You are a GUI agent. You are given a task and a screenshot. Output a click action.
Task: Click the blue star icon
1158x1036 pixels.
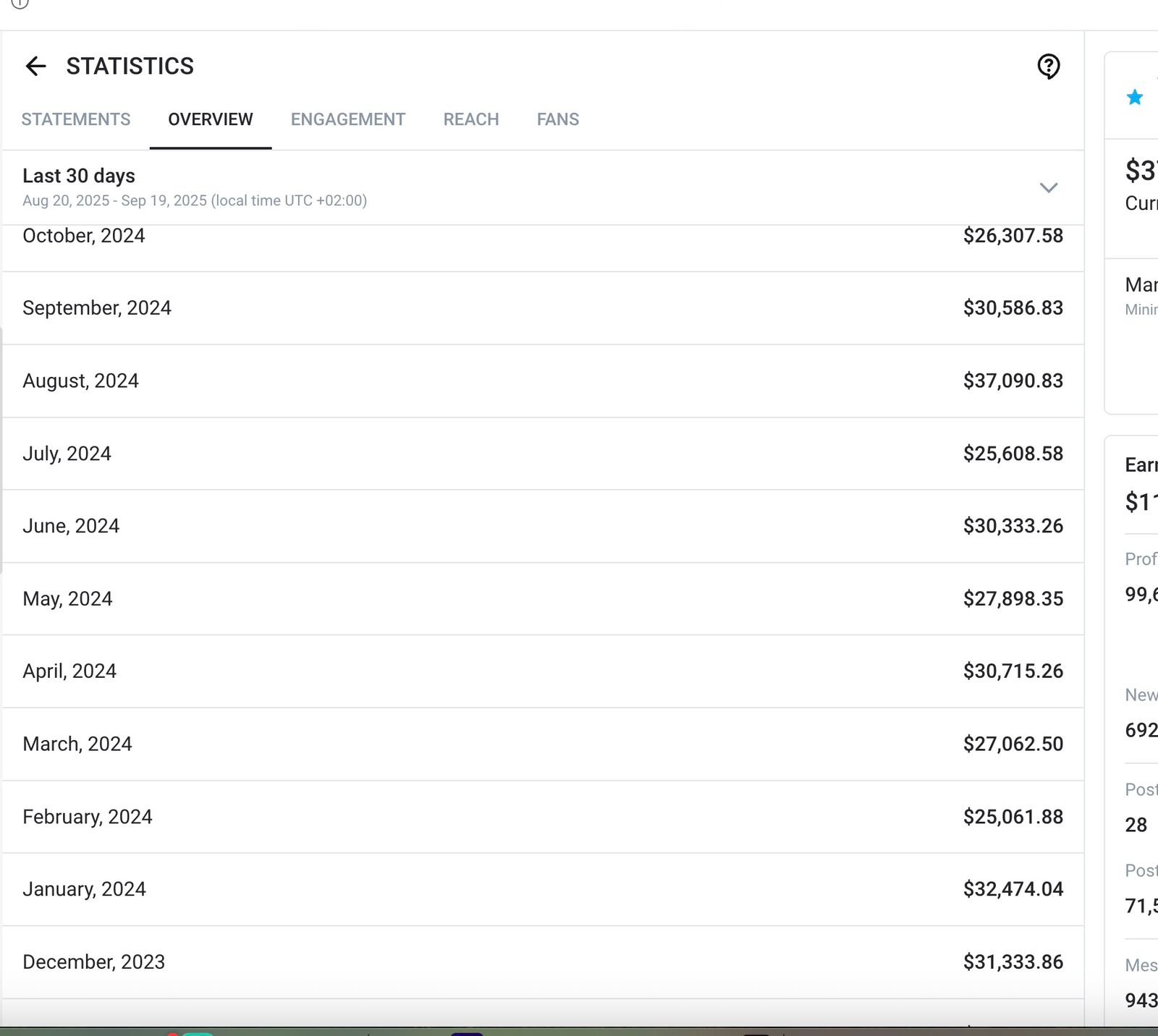[1134, 97]
